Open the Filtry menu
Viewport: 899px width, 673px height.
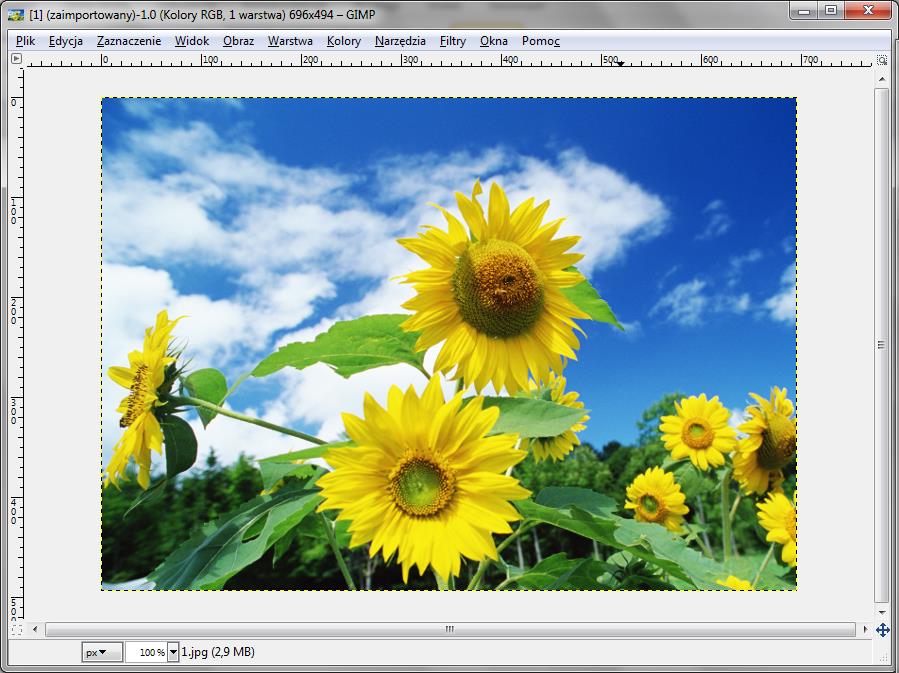[x=452, y=41]
